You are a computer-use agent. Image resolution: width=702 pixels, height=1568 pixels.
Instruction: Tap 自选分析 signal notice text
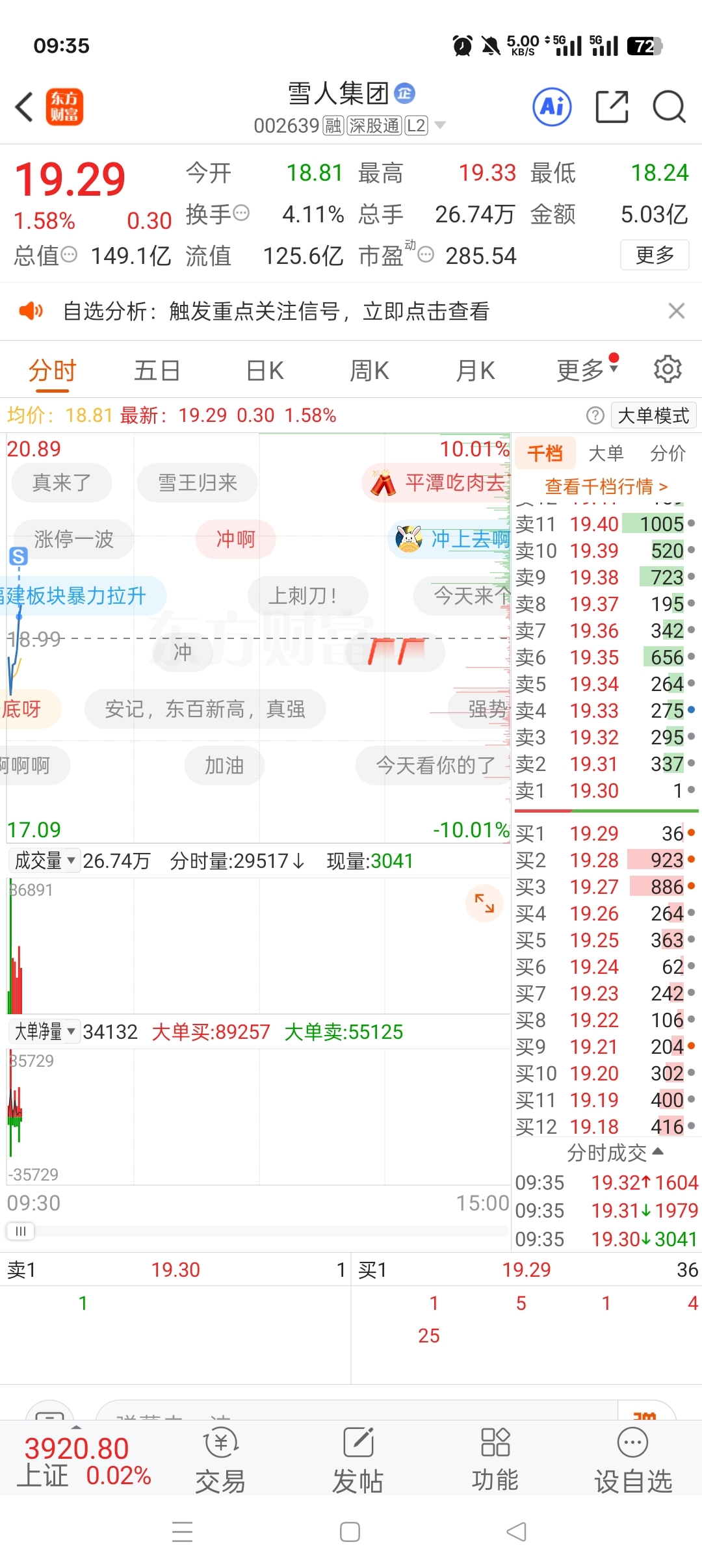tap(276, 311)
